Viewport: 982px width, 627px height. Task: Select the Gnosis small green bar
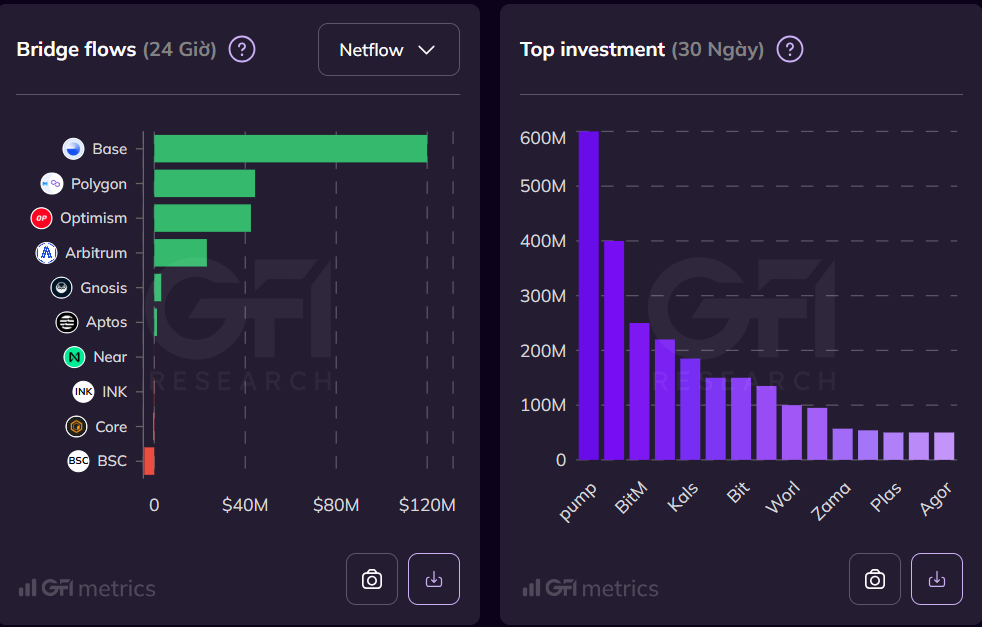click(158, 288)
